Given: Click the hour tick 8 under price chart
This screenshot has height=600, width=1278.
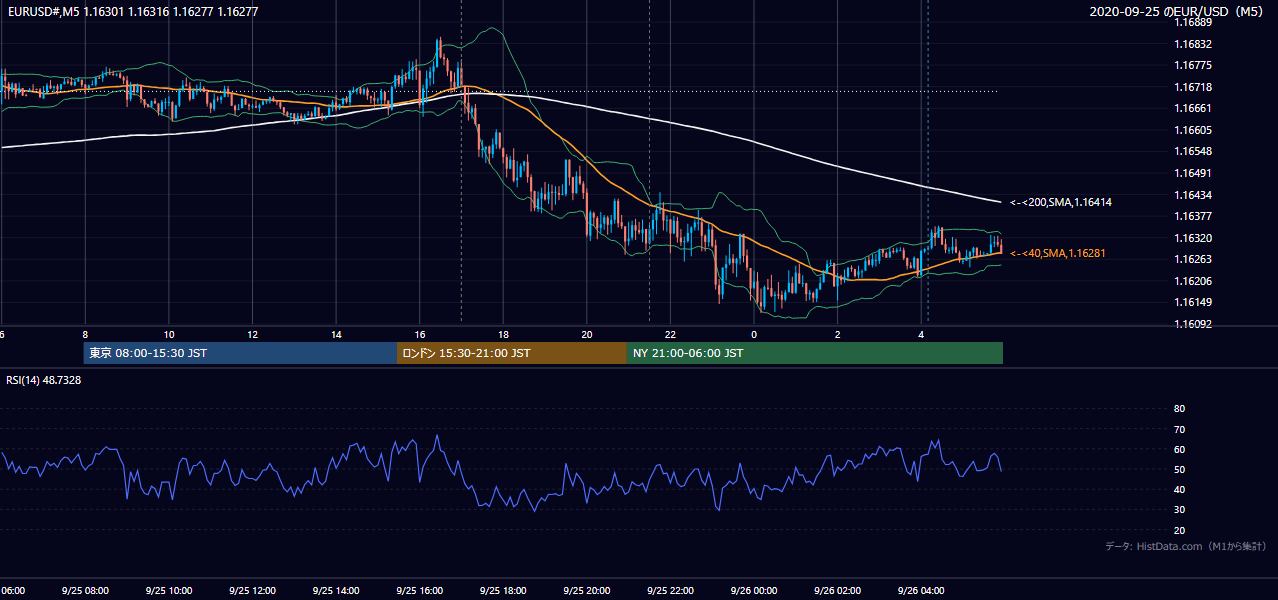Looking at the screenshot, I should (x=85, y=334).
